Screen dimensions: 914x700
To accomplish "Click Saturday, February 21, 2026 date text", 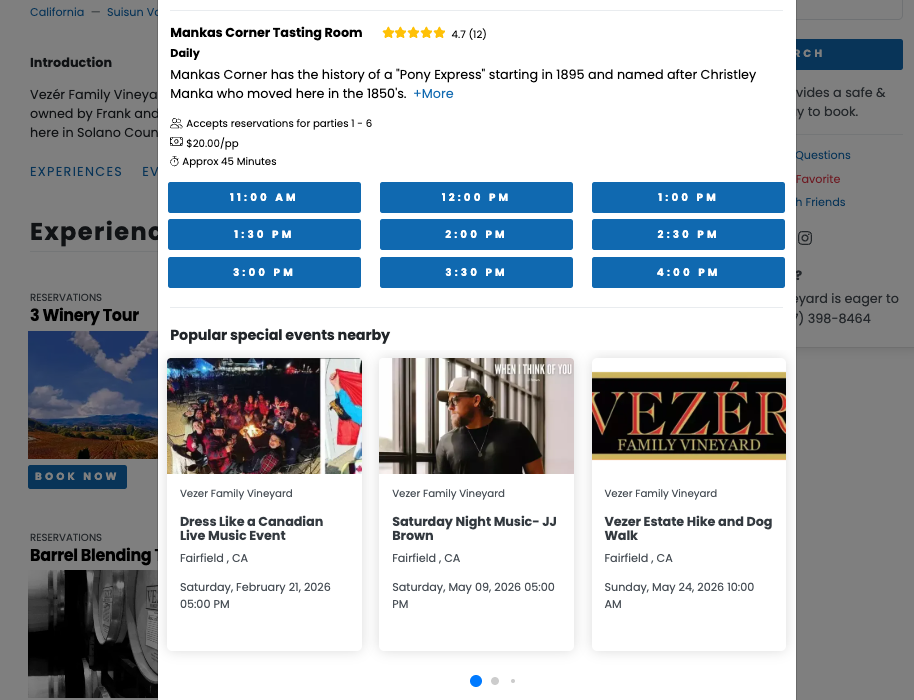I will click(255, 595).
